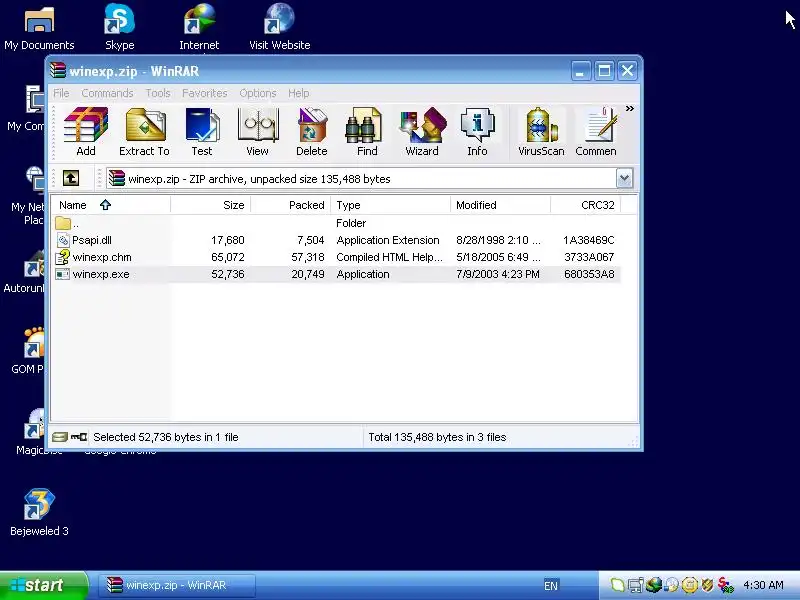
Task: Launch the Wizard tool
Action: [422, 132]
